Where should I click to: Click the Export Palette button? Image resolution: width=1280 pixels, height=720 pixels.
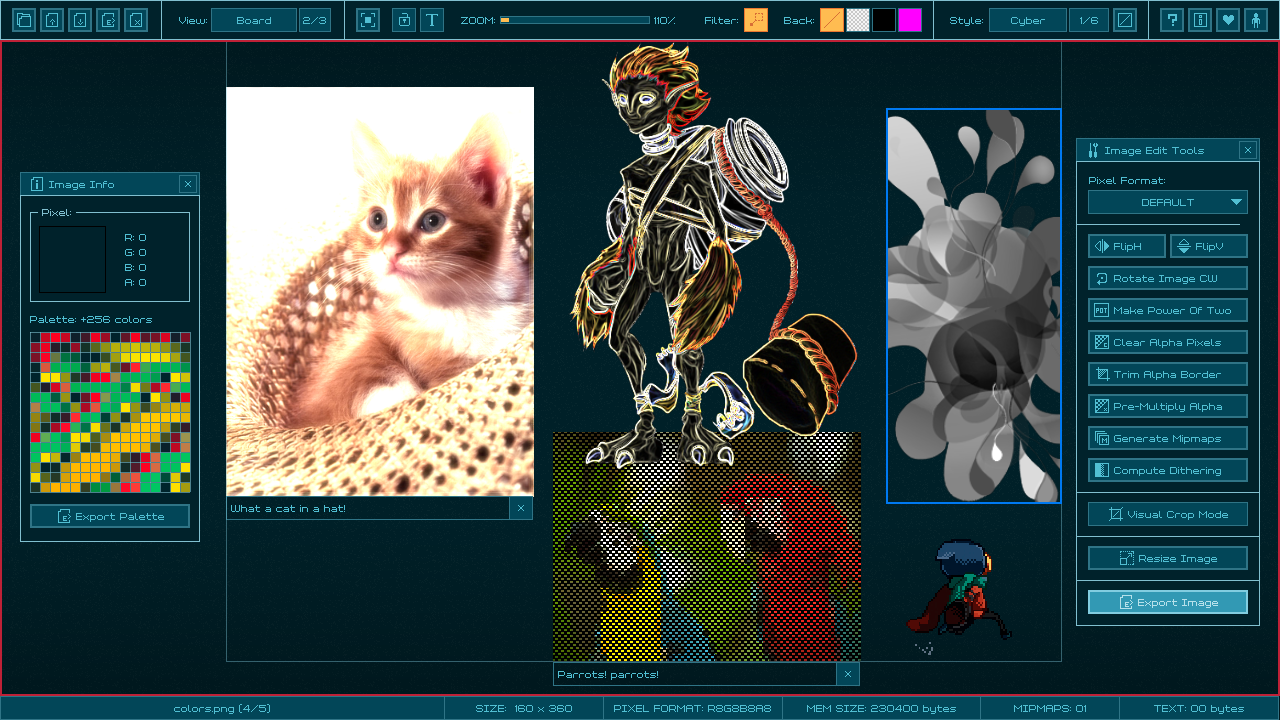click(110, 516)
